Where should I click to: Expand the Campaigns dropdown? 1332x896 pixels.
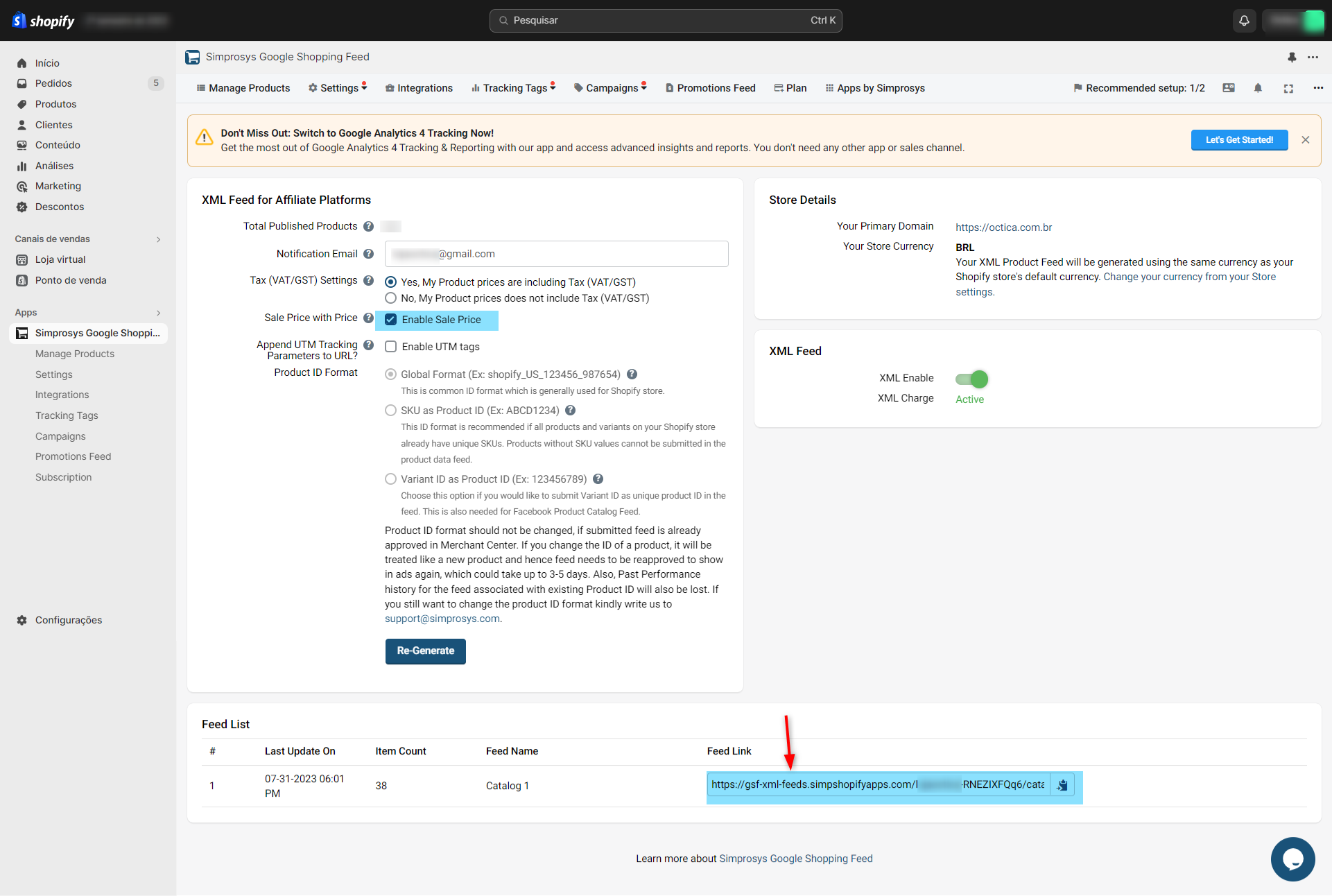click(610, 88)
